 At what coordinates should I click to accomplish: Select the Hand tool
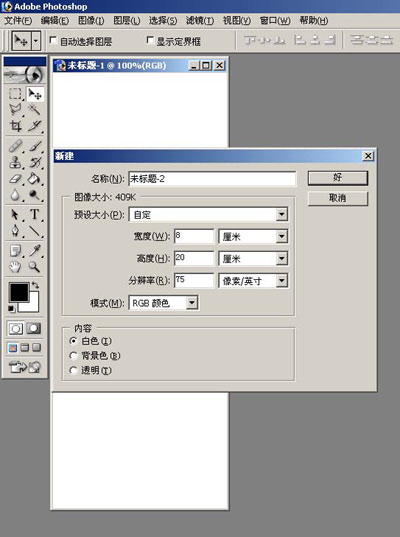tap(15, 266)
